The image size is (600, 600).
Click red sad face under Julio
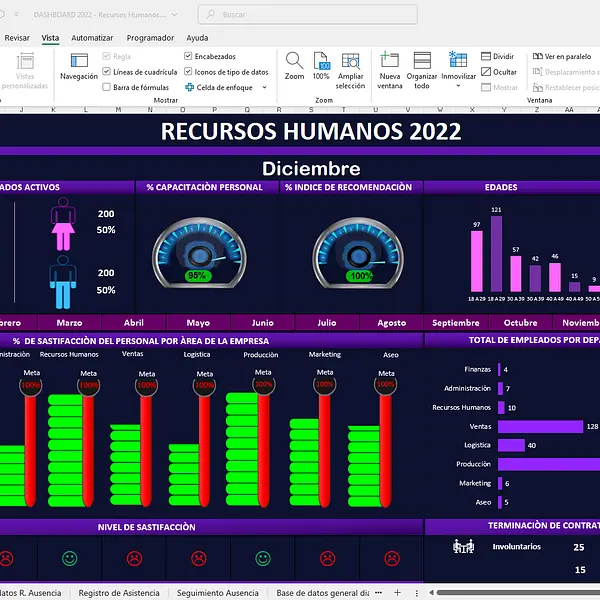coord(328,558)
